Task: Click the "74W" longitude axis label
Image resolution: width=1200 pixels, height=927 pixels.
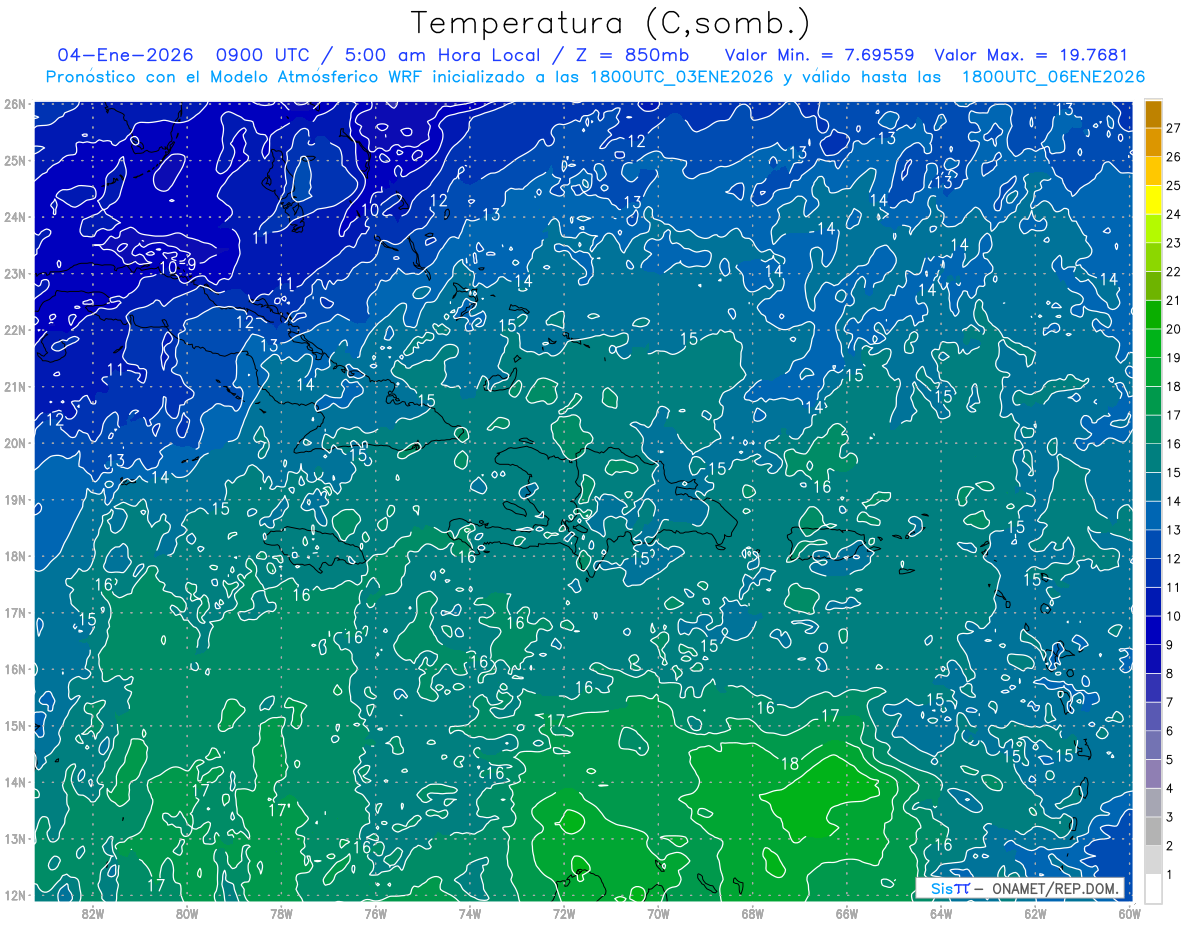Action: point(470,913)
